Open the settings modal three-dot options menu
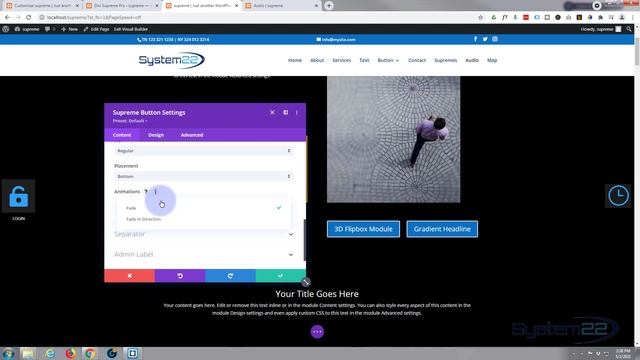The image size is (640, 360). (297, 112)
